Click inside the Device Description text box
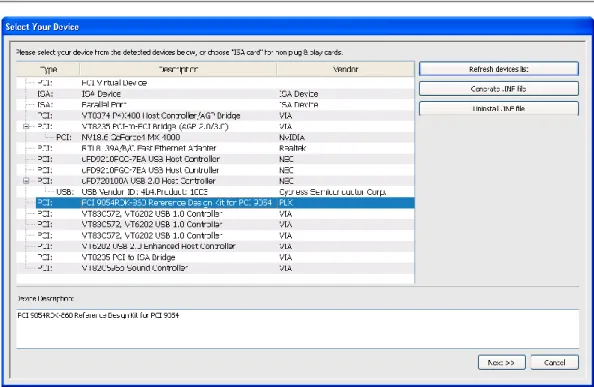594x387 pixels. 297,328
